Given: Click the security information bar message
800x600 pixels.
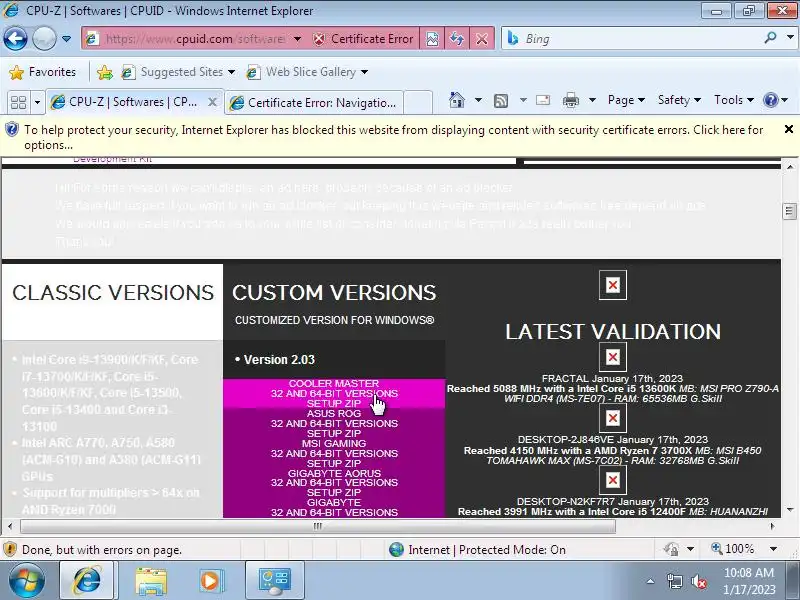Looking at the screenshot, I should 393,137.
